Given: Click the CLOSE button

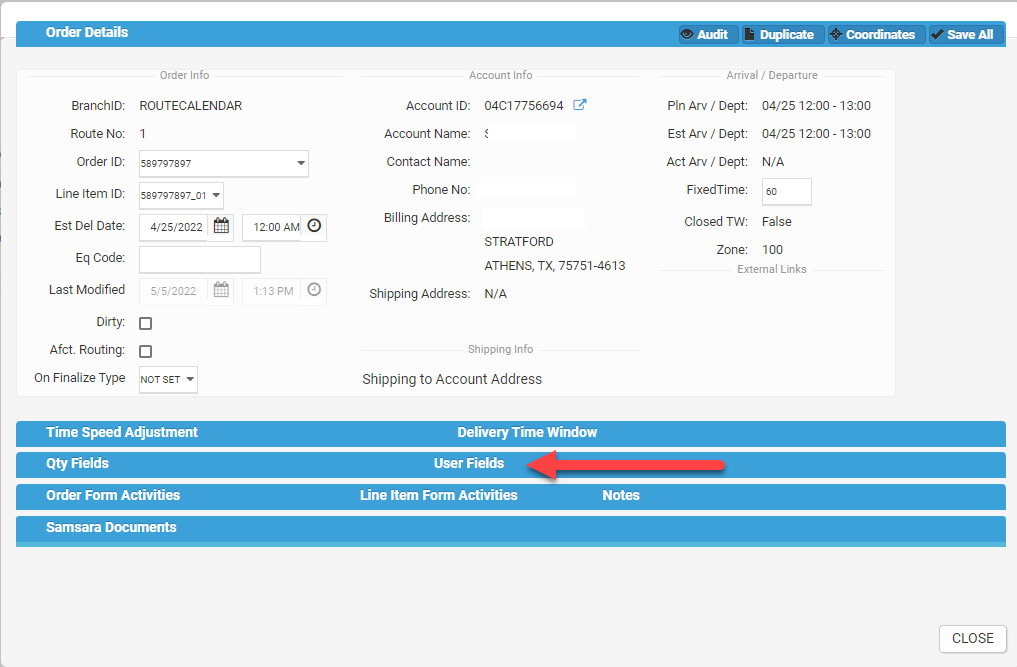Looking at the screenshot, I should (x=972, y=638).
